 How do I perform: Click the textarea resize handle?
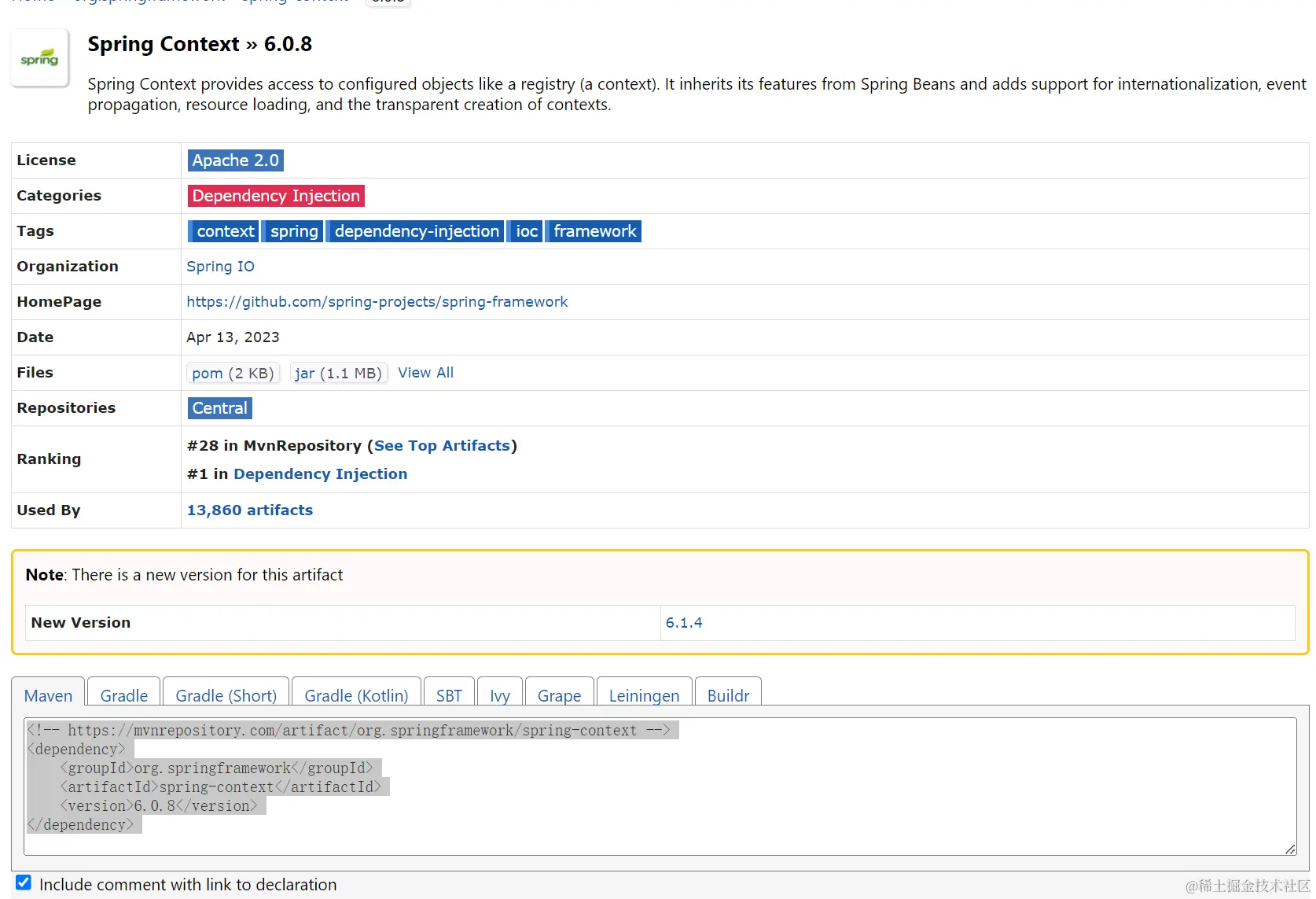[1290, 849]
